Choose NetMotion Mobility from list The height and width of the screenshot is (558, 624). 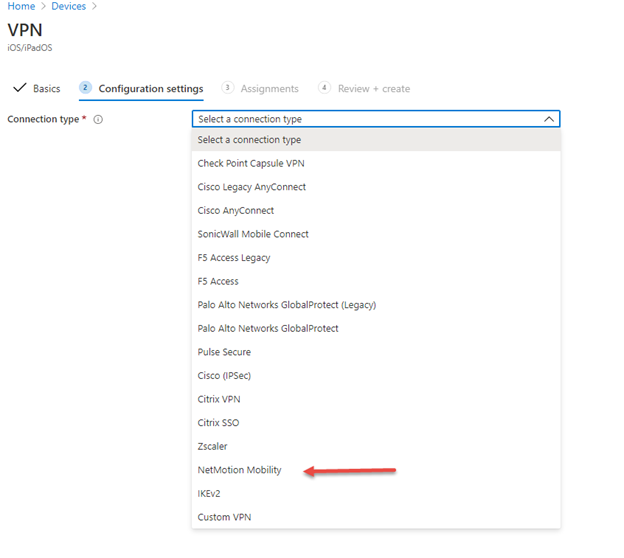pyautogui.click(x=240, y=470)
